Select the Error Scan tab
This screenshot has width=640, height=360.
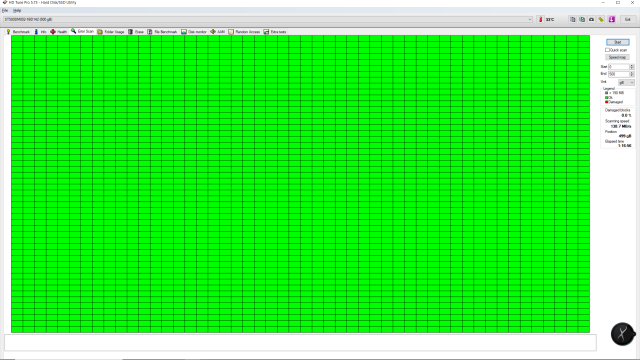coord(82,31)
